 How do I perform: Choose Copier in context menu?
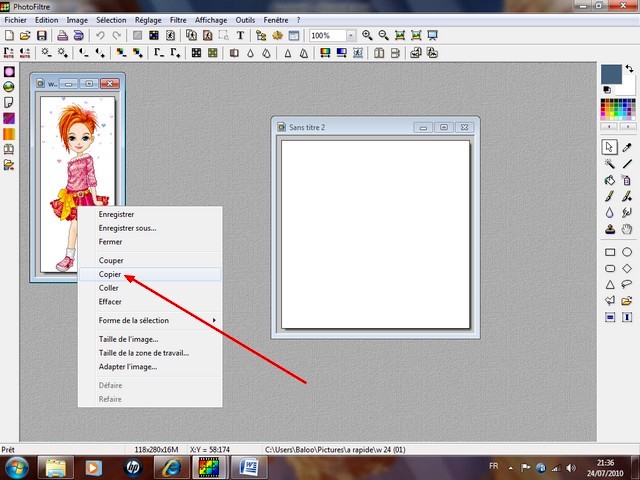coord(150,274)
